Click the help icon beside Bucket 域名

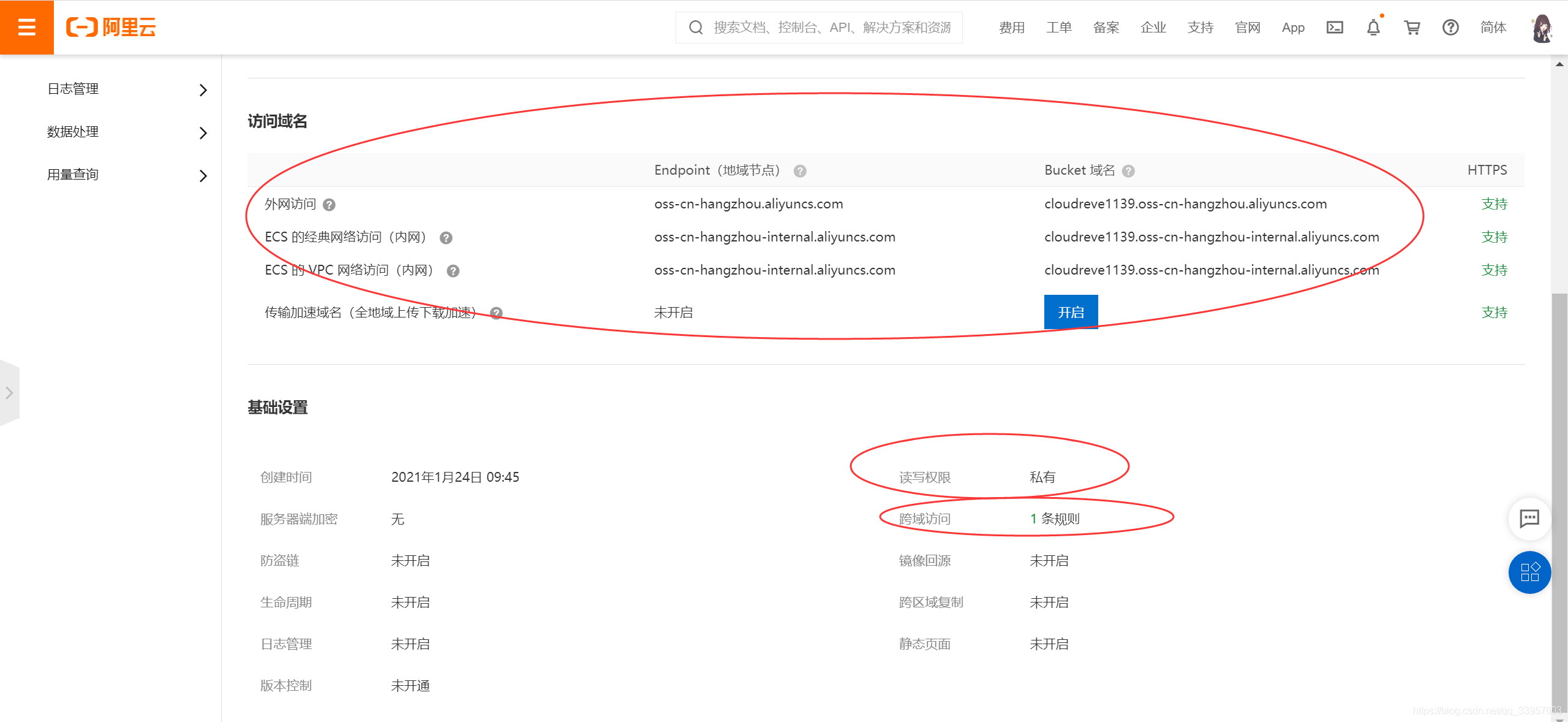click(x=1128, y=171)
